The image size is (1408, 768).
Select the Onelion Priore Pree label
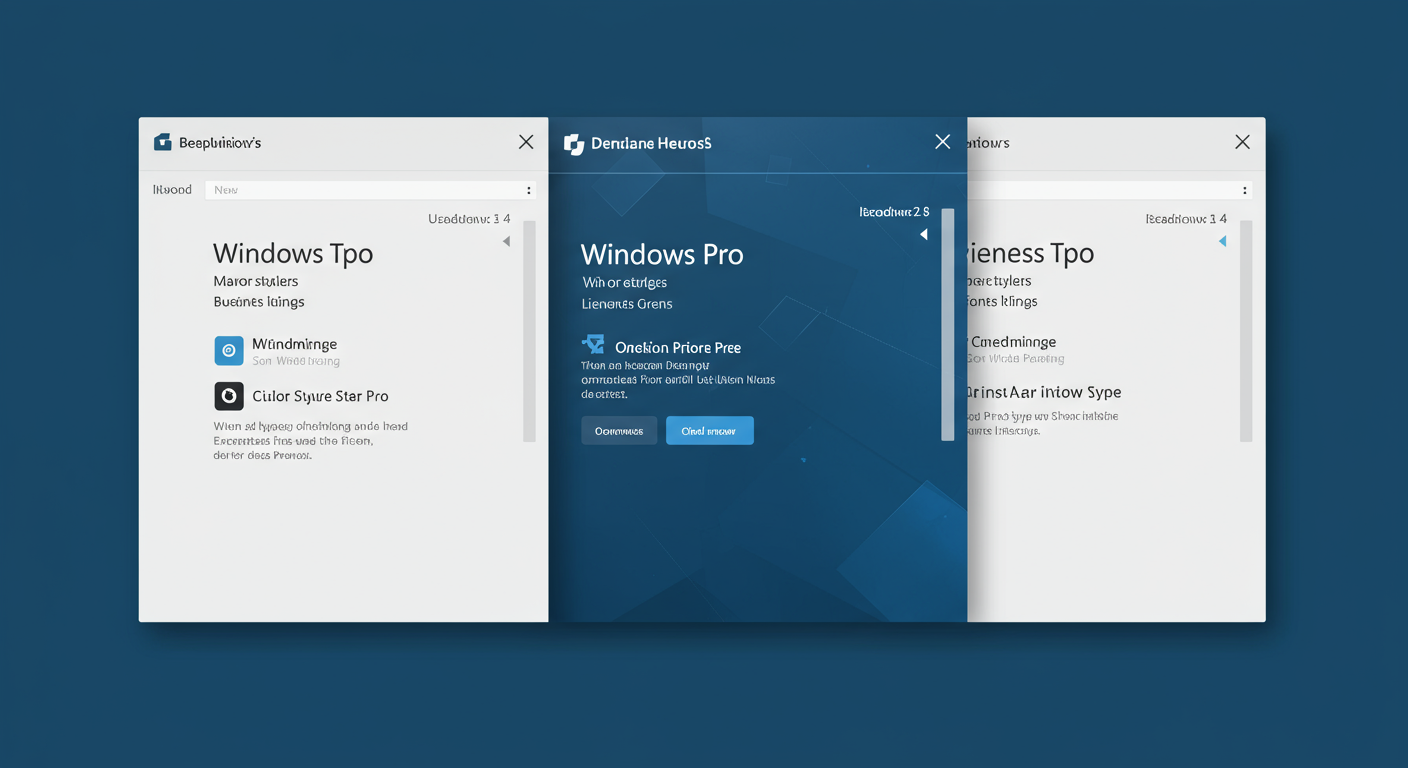[x=678, y=348]
